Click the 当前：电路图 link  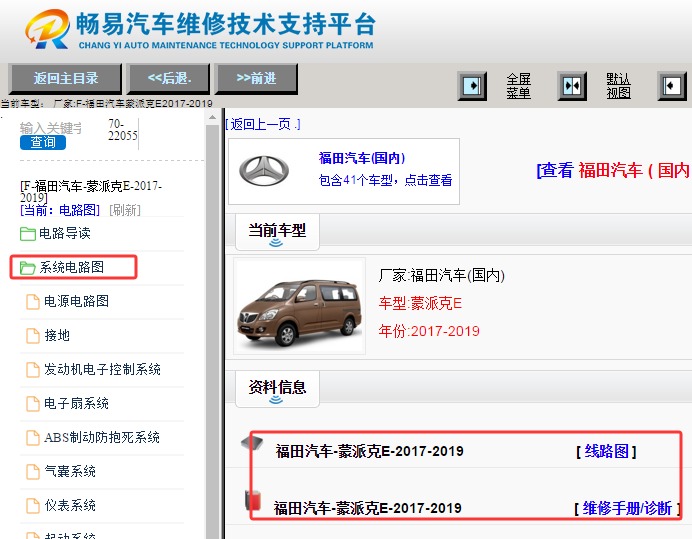(x=60, y=210)
